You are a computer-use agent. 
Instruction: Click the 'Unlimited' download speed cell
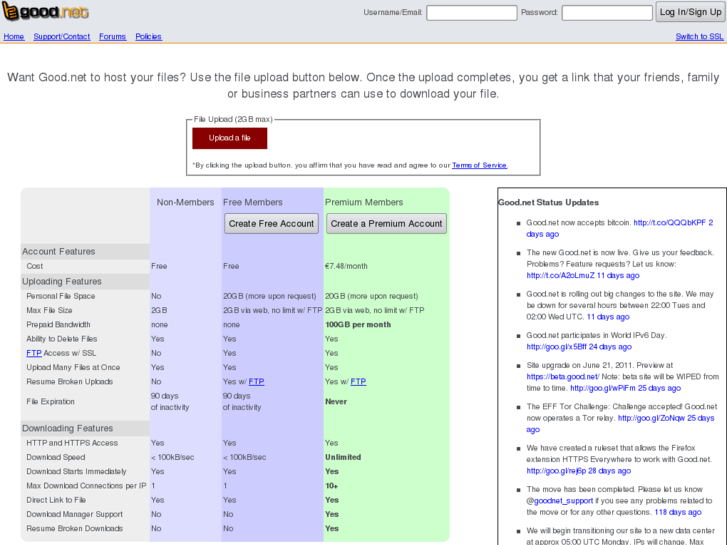pyautogui.click(x=343, y=457)
